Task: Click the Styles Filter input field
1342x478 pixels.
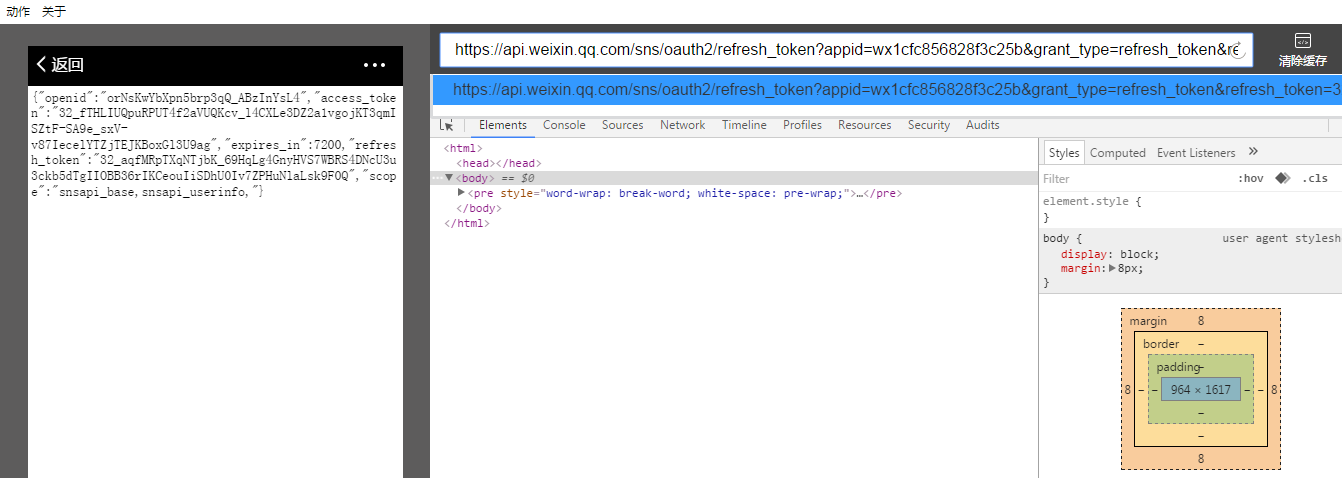Action: (1130, 178)
